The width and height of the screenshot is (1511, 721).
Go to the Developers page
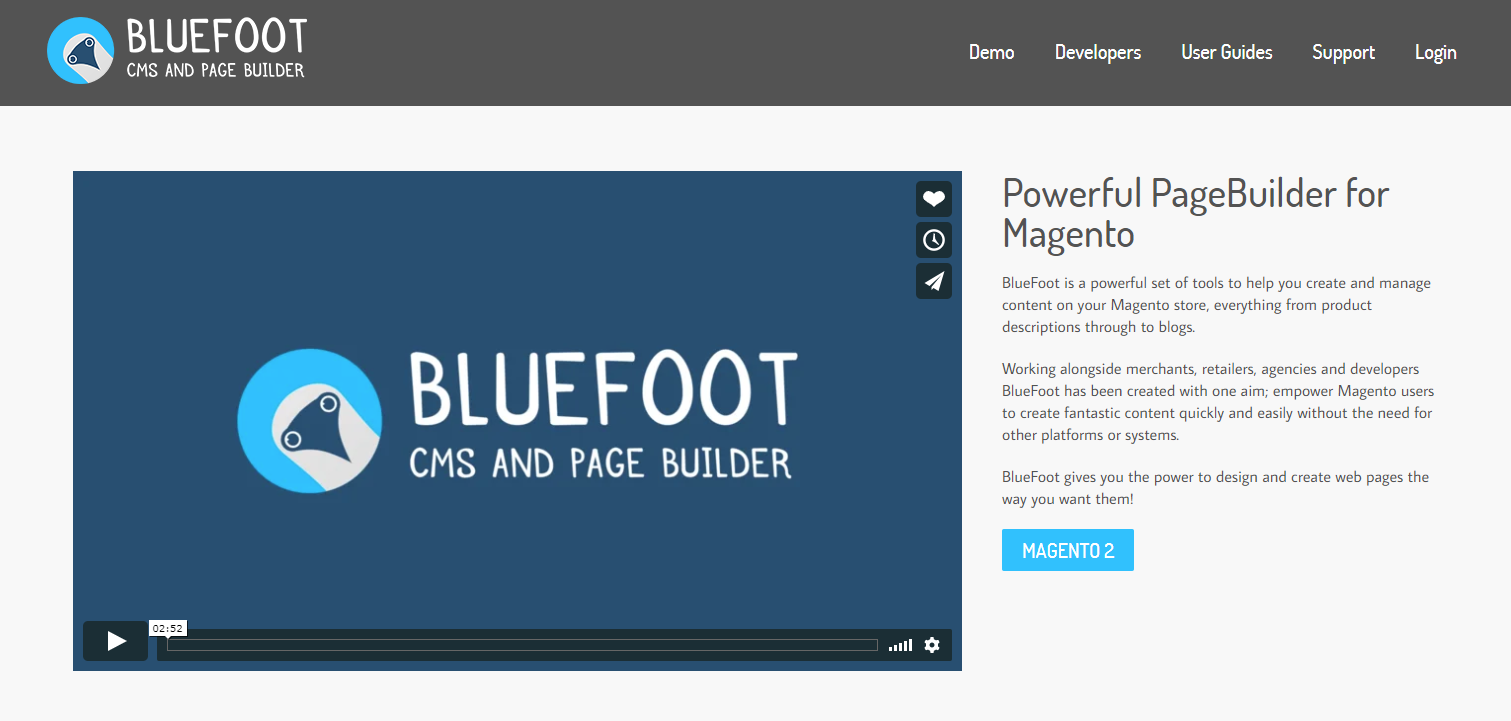[x=1097, y=52]
